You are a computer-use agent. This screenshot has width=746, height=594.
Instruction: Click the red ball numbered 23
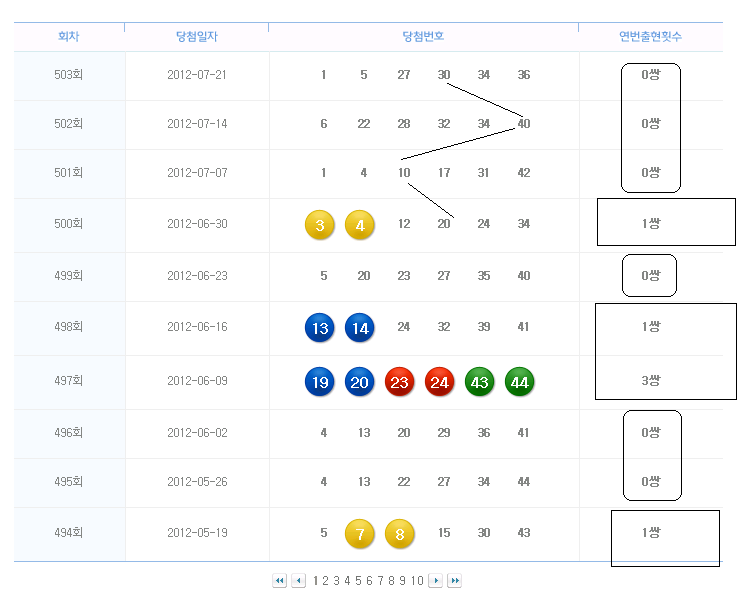tap(400, 382)
